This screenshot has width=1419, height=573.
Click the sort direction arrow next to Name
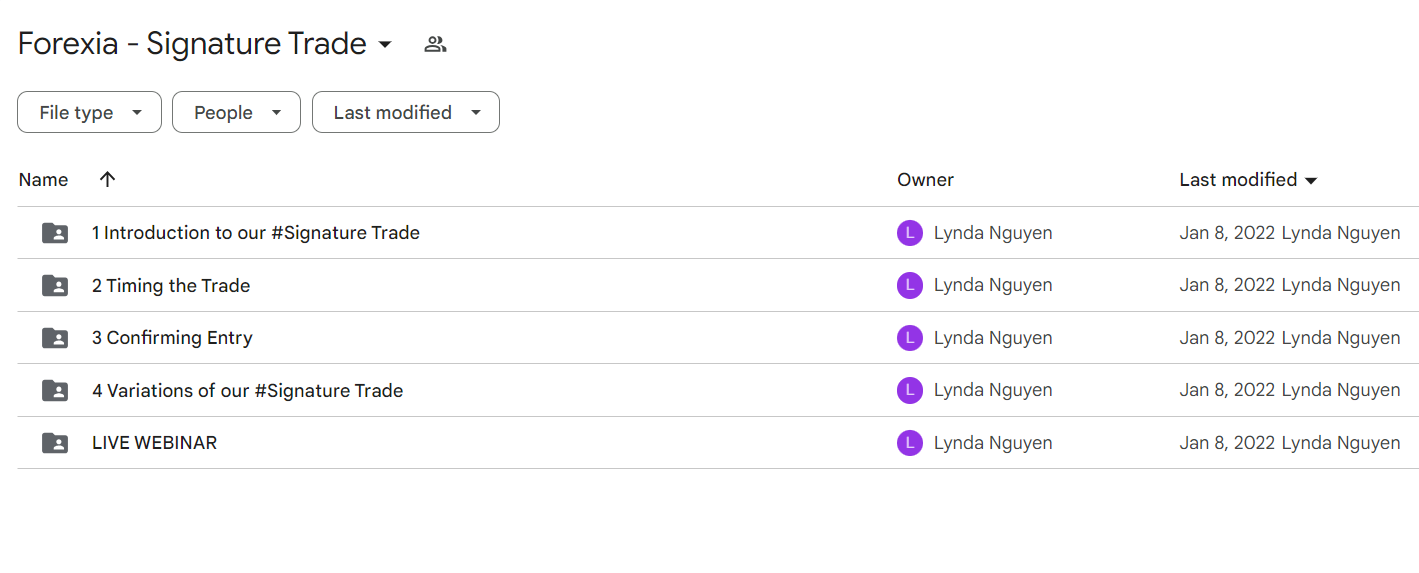point(108,179)
